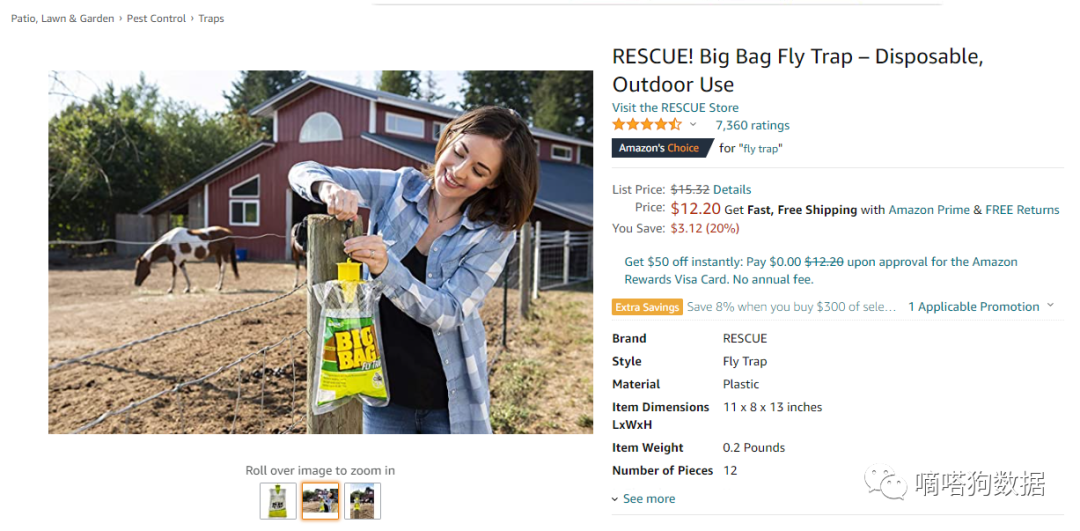Expand the 1 Applicable Promotion dropdown
Screen dimensions: 1080x531
pyautogui.click(x=981, y=306)
